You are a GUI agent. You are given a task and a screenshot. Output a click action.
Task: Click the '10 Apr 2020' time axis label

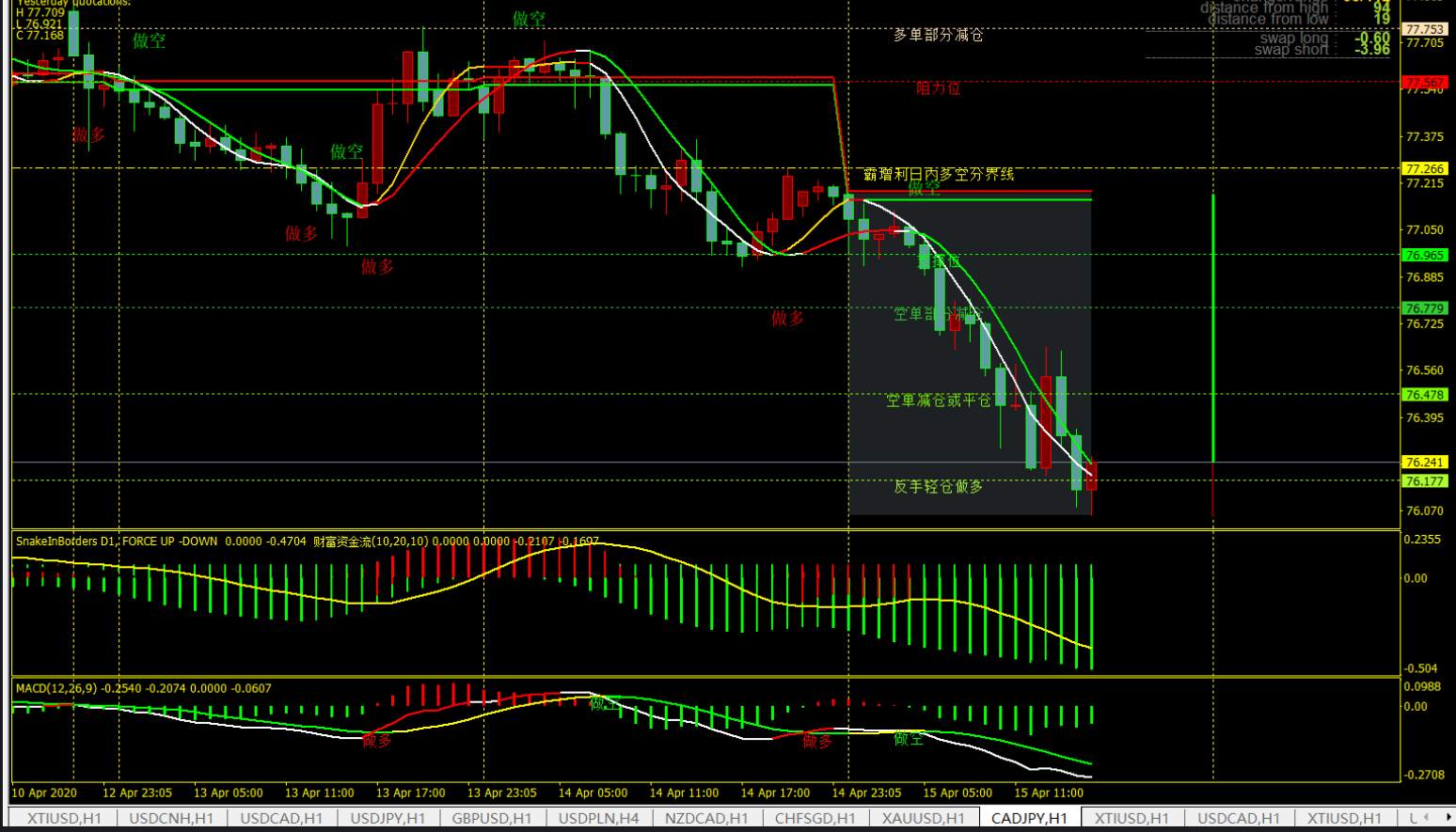[x=44, y=793]
